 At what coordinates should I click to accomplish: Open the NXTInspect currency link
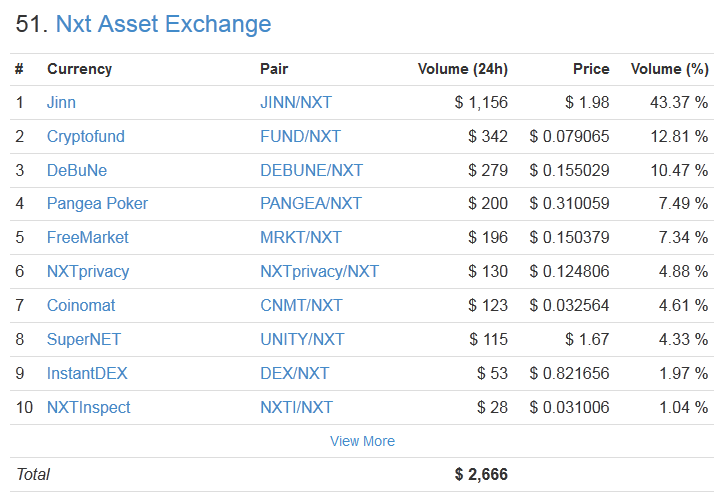click(88, 408)
